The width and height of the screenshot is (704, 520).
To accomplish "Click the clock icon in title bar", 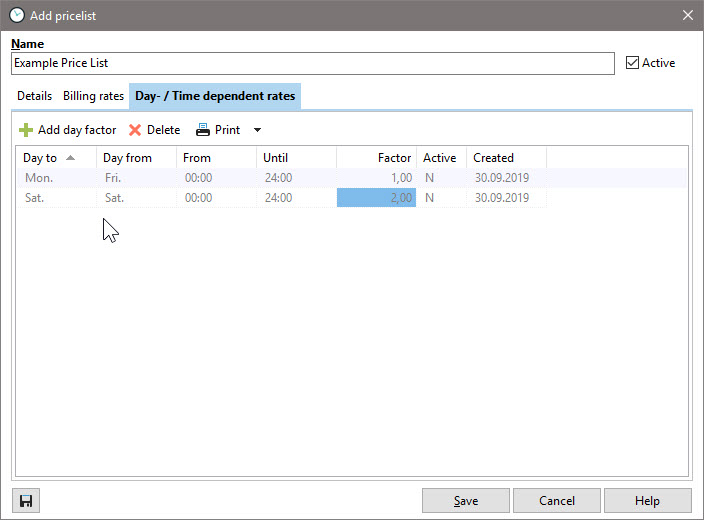I will (x=16, y=15).
